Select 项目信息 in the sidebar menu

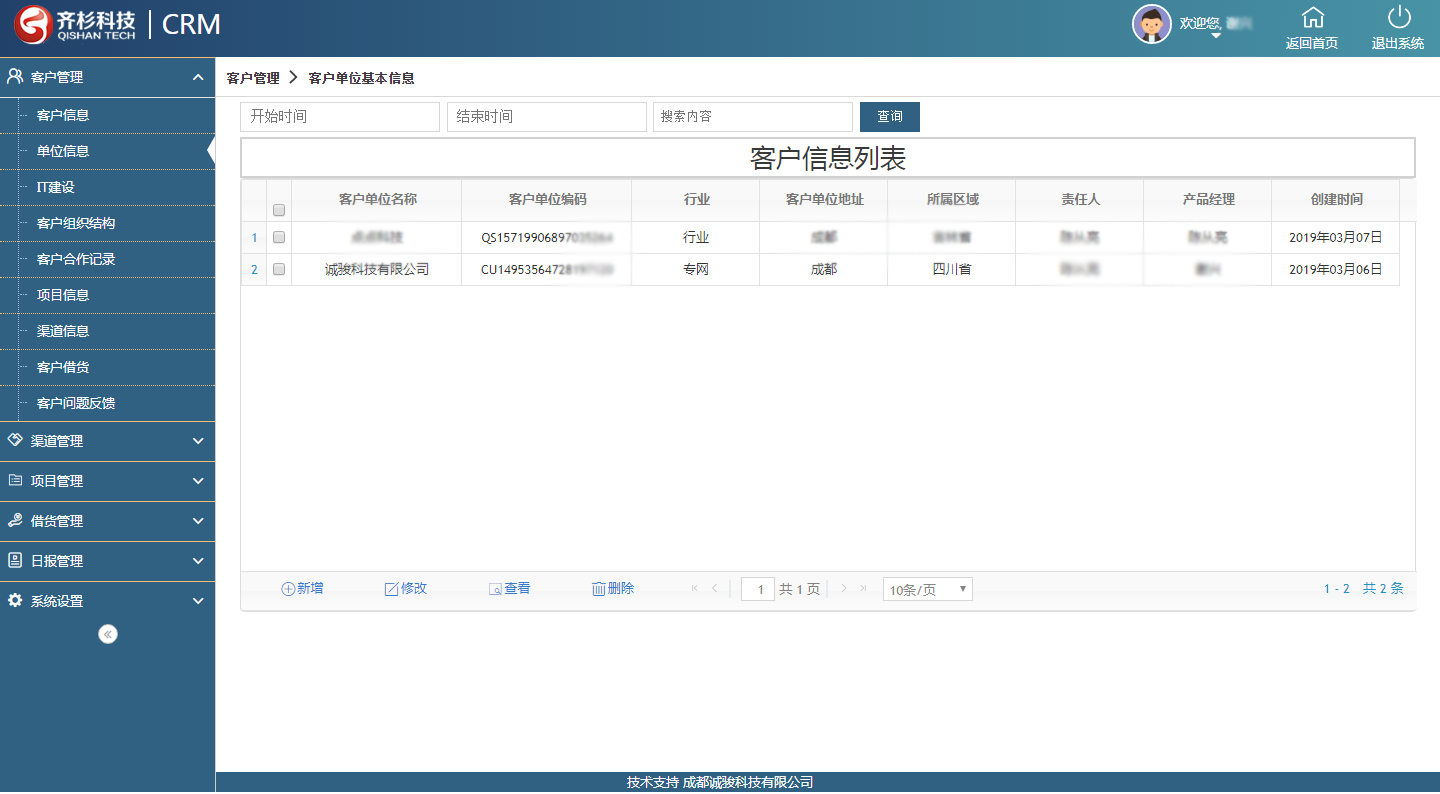coord(63,295)
